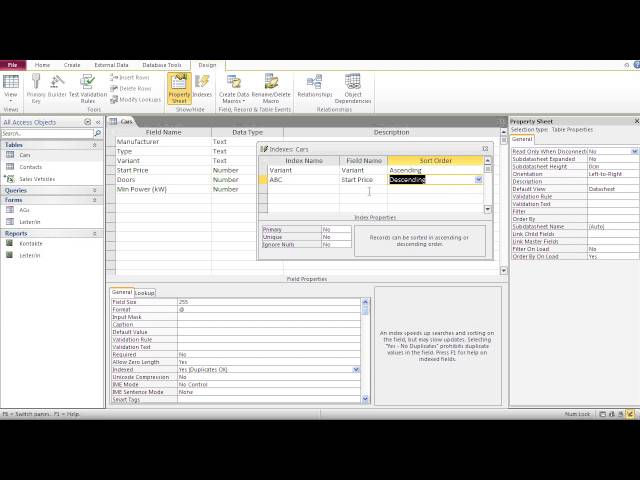This screenshot has height=480, width=640.
Task: Toggle the Property Sheet button
Action: 179,89
